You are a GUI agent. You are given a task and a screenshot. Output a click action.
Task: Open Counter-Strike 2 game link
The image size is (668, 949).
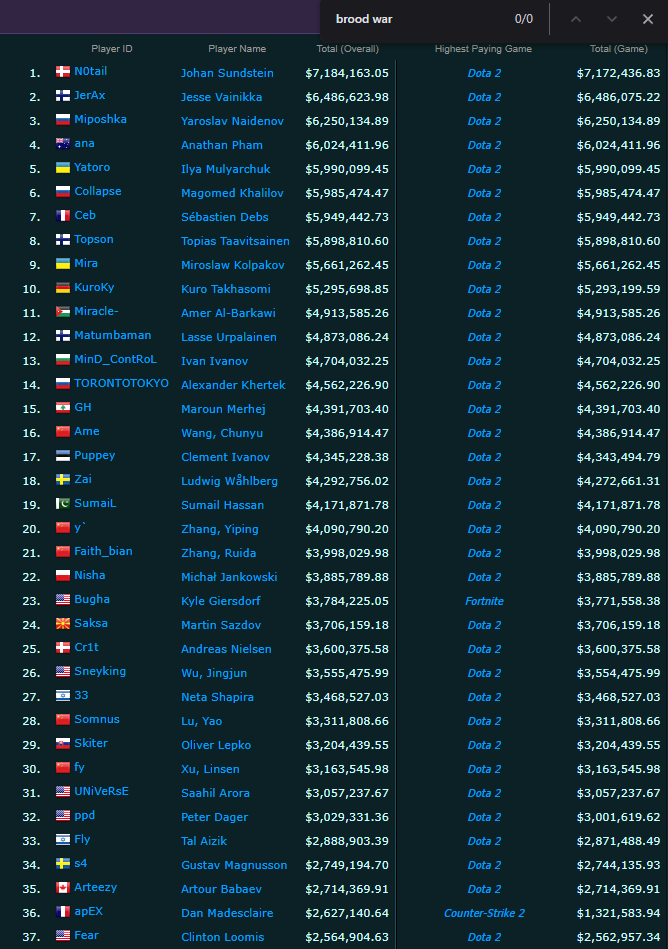[x=484, y=913]
